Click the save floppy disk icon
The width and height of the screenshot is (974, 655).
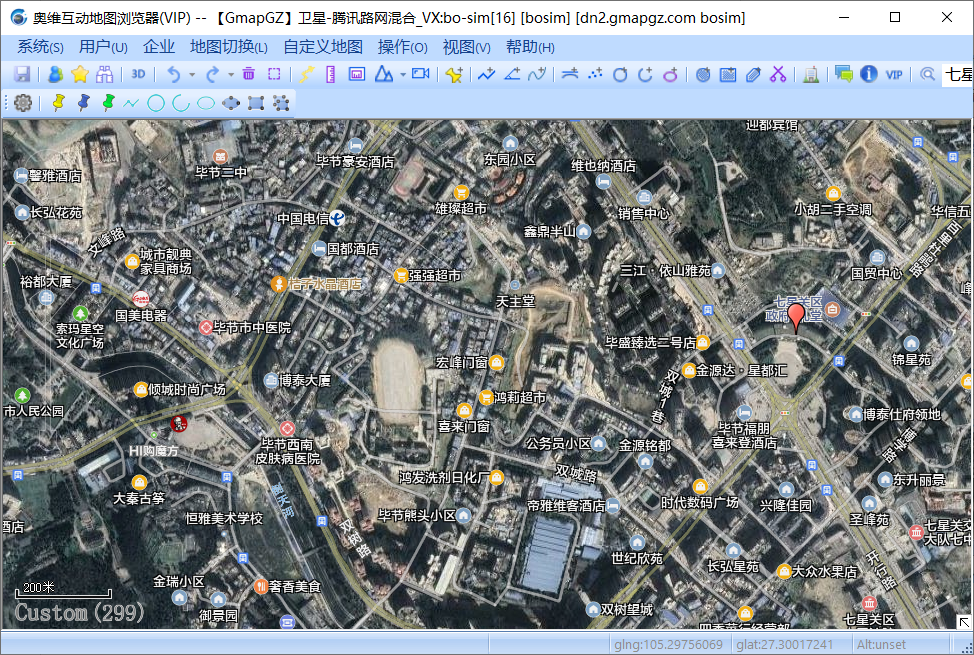click(x=22, y=75)
